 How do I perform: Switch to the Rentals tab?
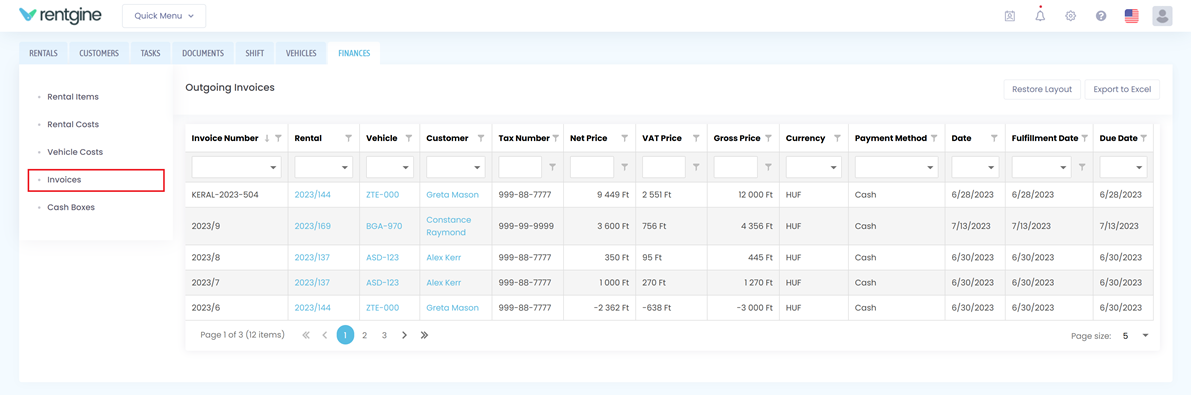[x=43, y=53]
